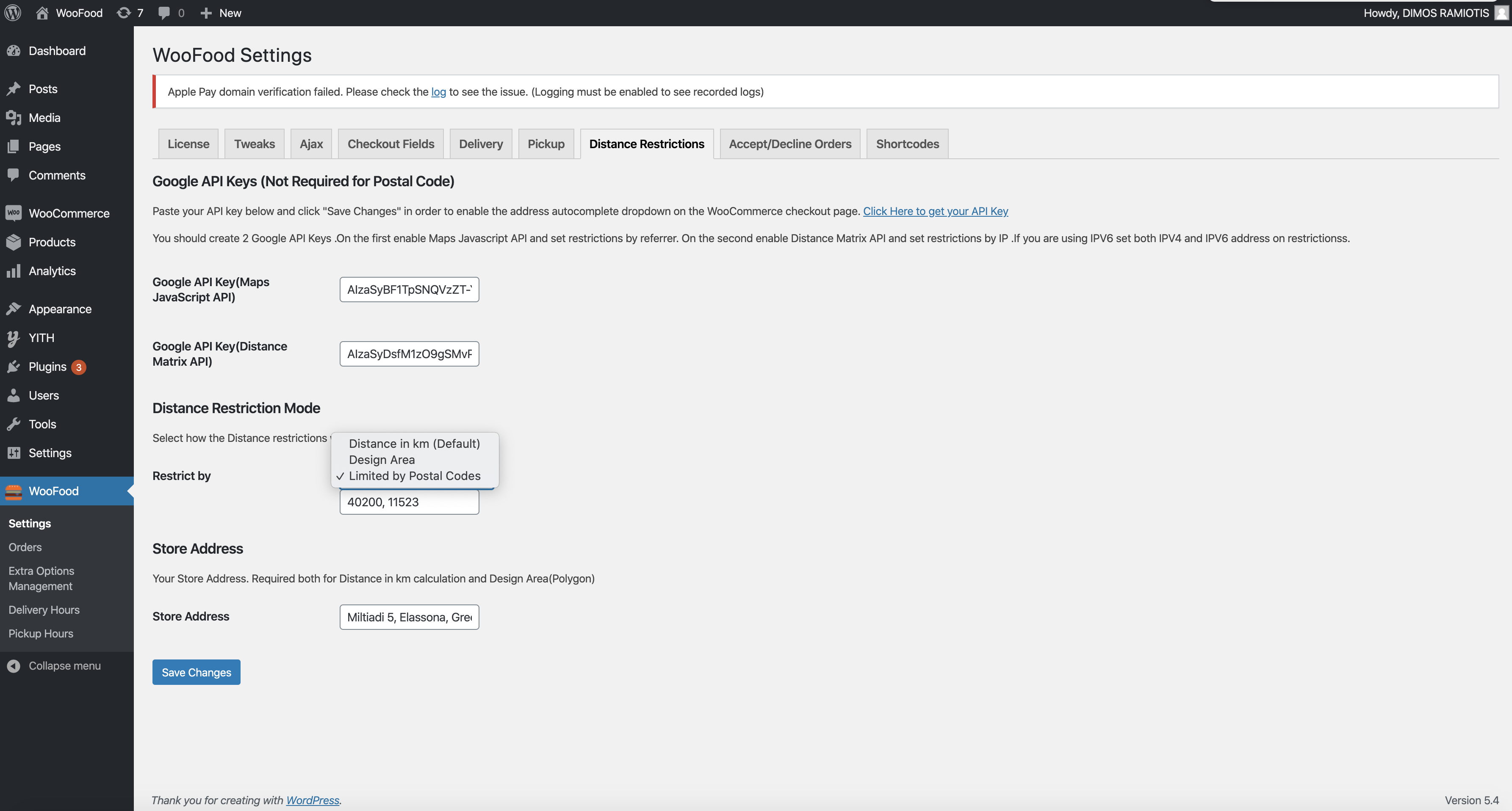
Task: Open the updates icon showing 7
Action: (x=123, y=13)
